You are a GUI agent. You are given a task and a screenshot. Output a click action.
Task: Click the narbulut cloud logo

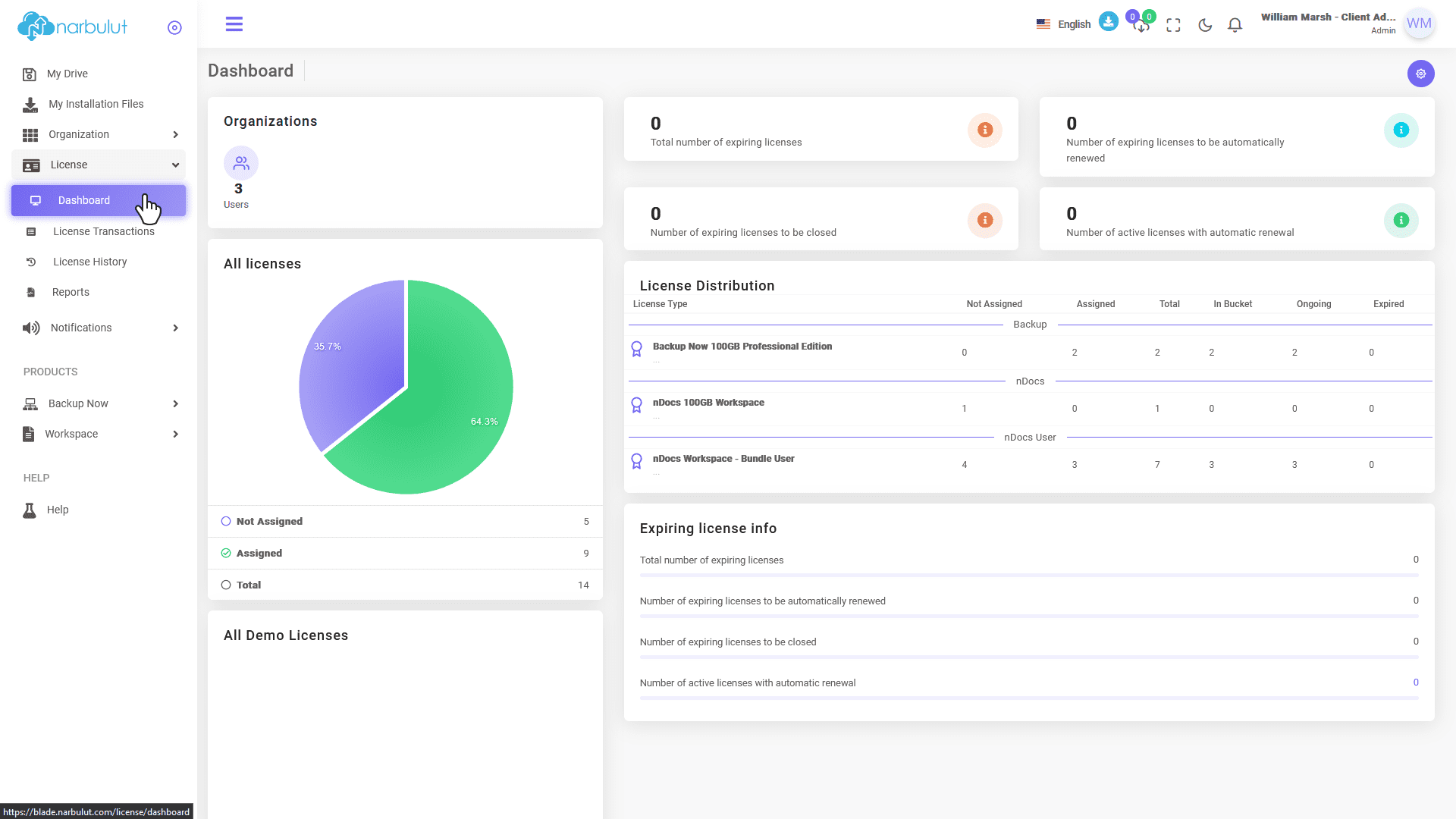click(72, 27)
